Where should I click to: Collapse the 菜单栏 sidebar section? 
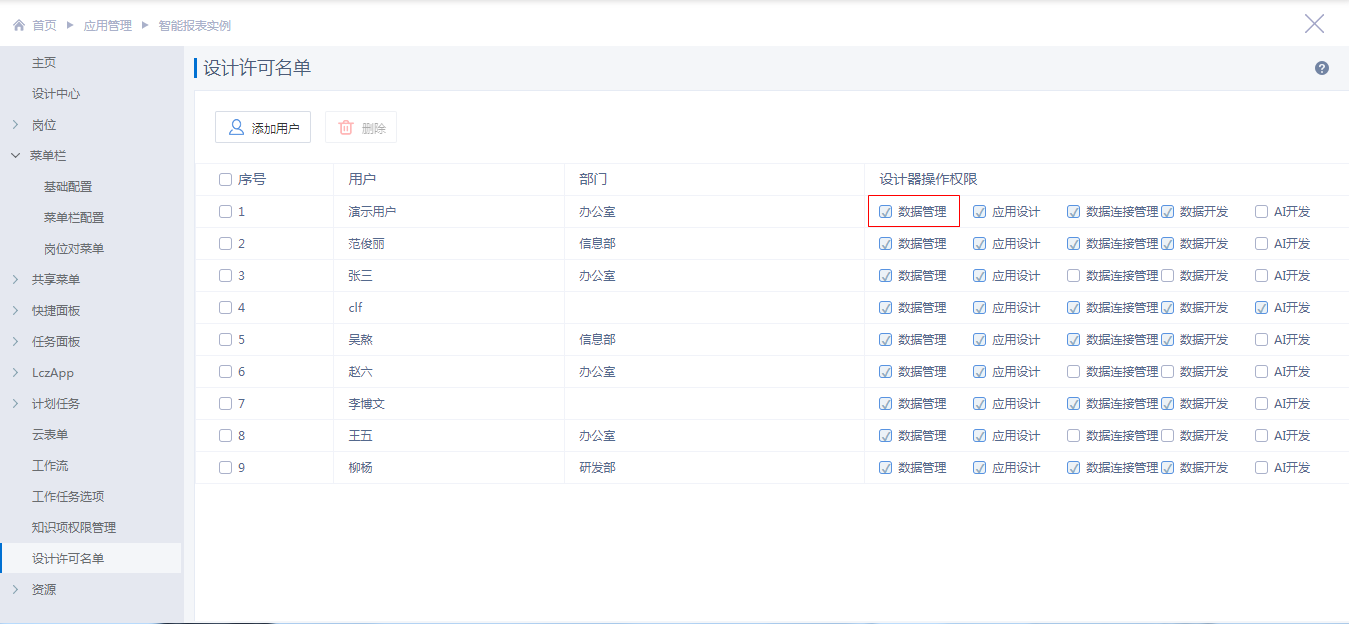(15, 156)
